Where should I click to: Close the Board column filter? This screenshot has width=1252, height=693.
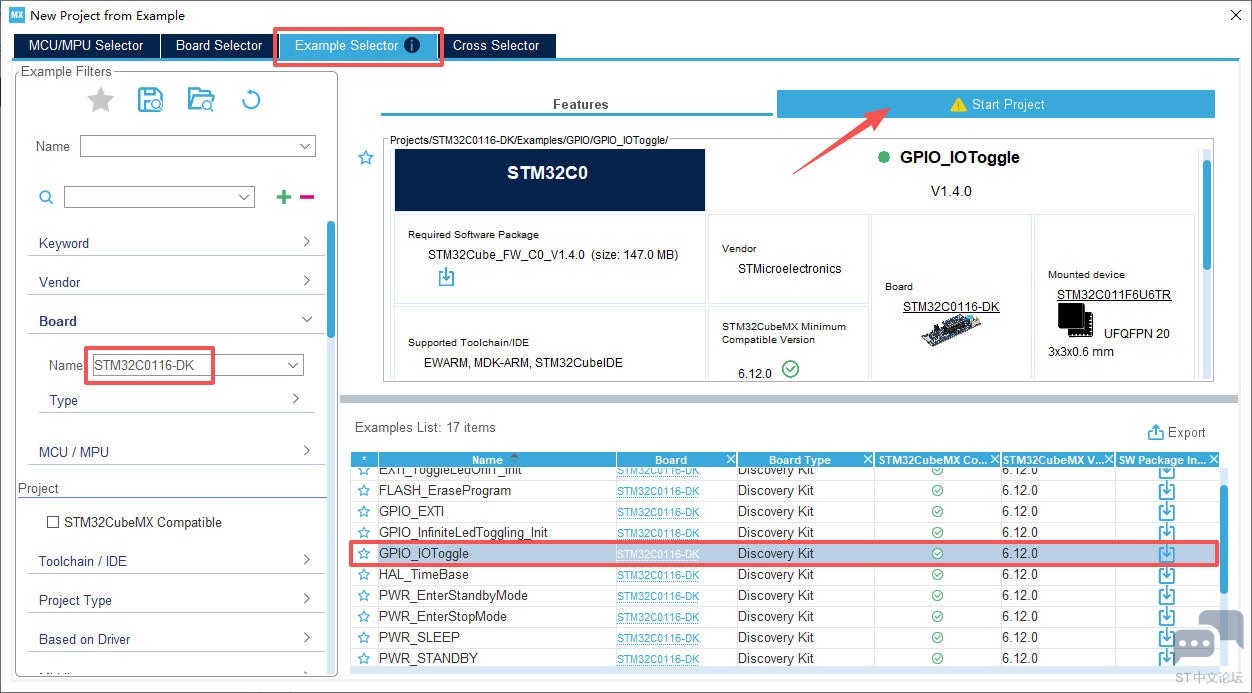[730, 459]
